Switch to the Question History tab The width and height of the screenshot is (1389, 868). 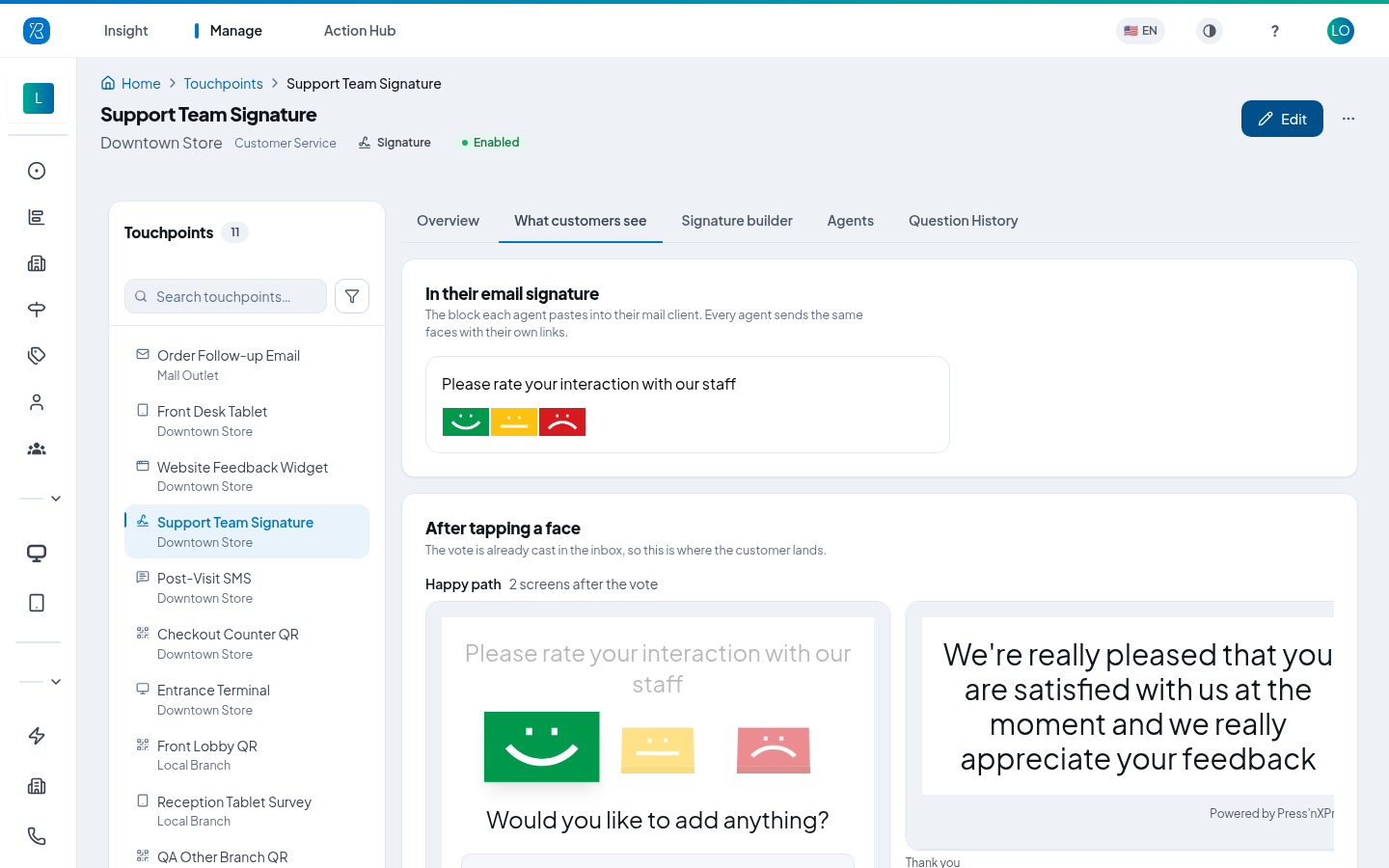pyautogui.click(x=964, y=221)
